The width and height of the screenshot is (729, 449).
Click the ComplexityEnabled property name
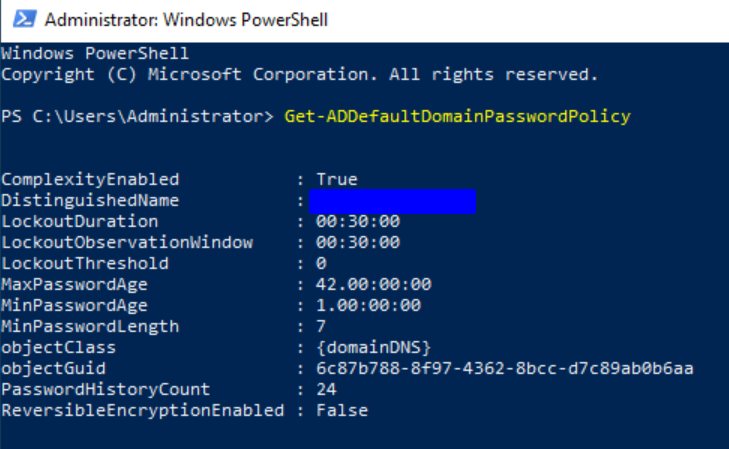[90, 179]
